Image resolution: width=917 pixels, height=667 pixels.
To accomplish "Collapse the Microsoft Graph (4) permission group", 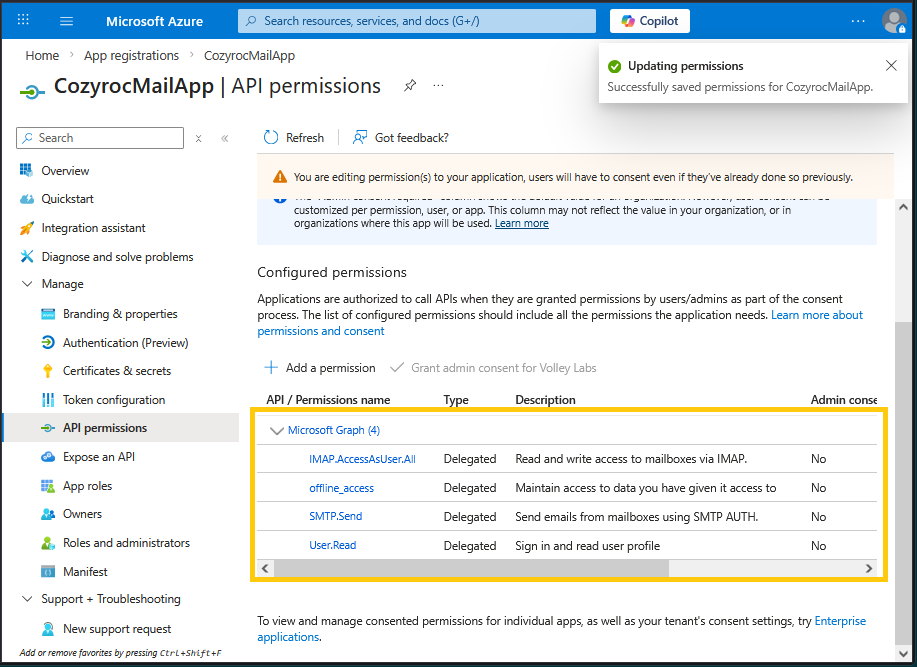I will pos(277,431).
